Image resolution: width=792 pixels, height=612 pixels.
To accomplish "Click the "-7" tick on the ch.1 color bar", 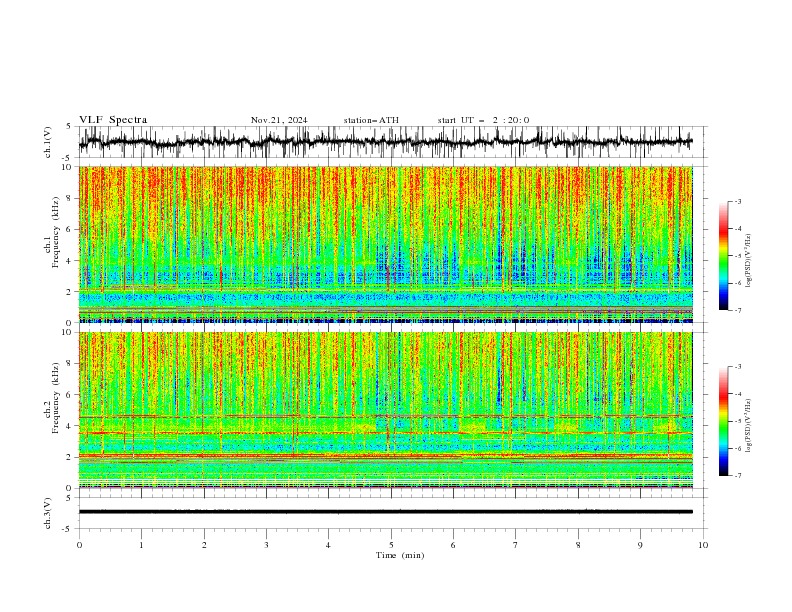I will click(x=737, y=311).
